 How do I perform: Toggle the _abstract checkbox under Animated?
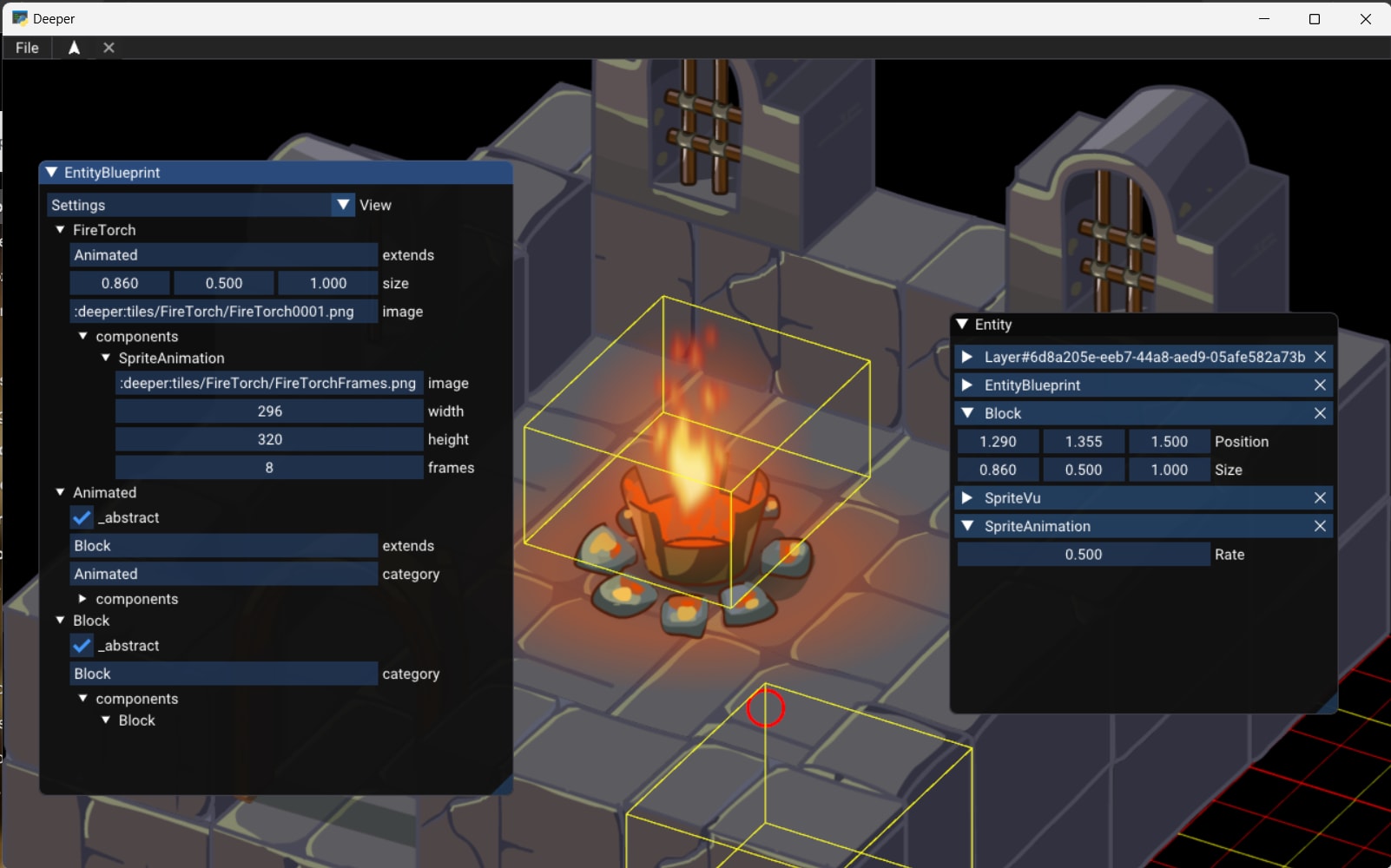click(x=82, y=517)
